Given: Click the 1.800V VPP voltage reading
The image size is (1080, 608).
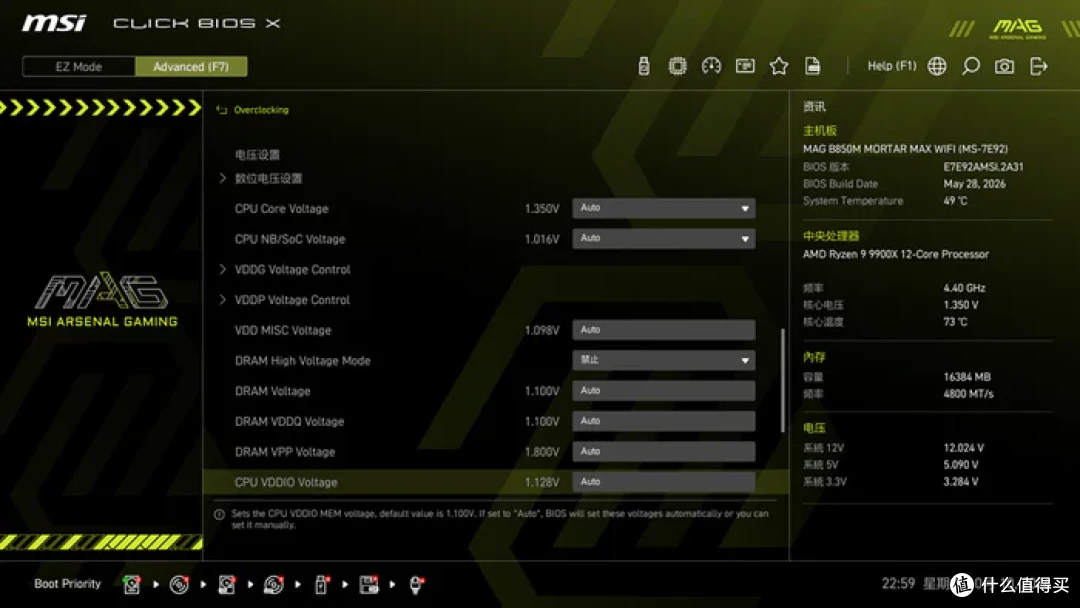Looking at the screenshot, I should pos(542,452).
